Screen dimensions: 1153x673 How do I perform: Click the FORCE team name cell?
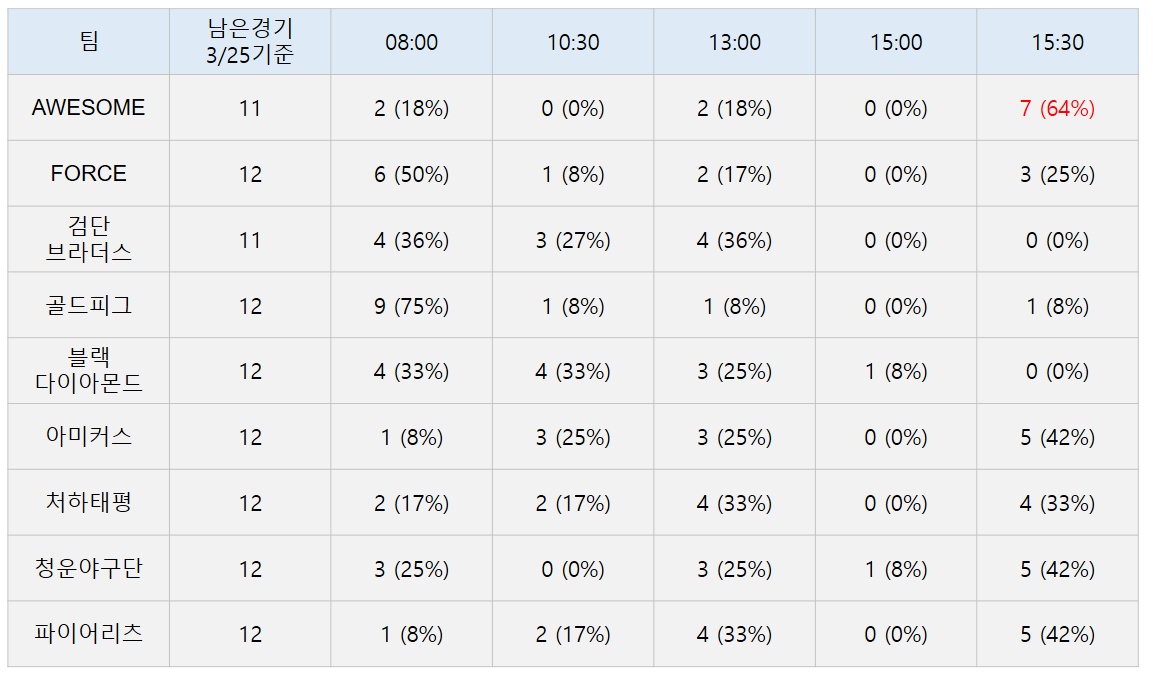[88, 174]
